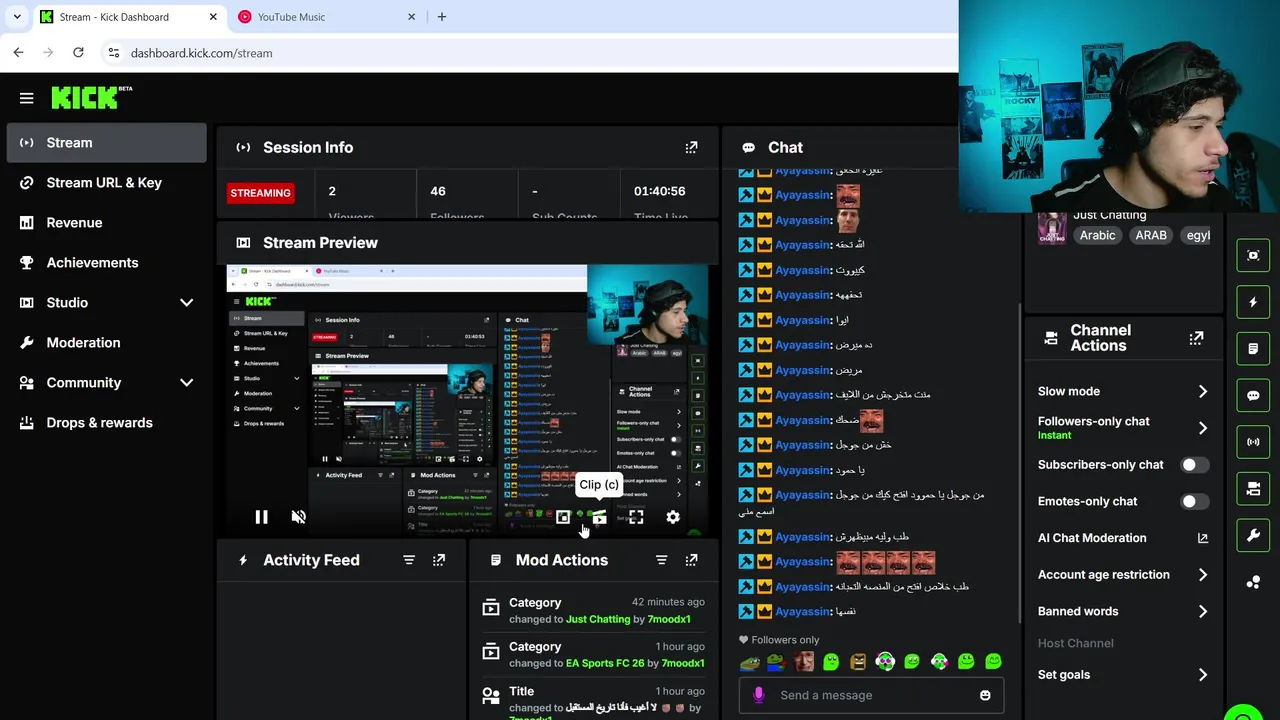Click the broadcast icon in right toolbar
Viewport: 1280px width, 720px height.
coord(1253,441)
